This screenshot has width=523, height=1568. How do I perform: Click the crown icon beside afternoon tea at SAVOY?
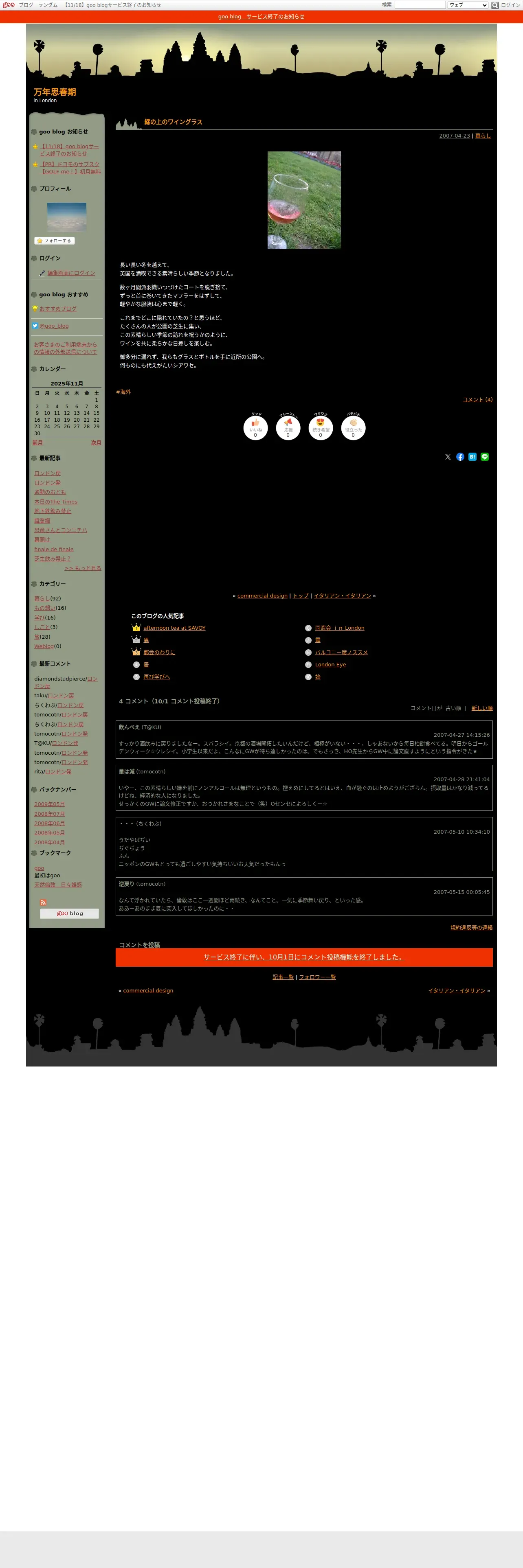pyautogui.click(x=136, y=628)
